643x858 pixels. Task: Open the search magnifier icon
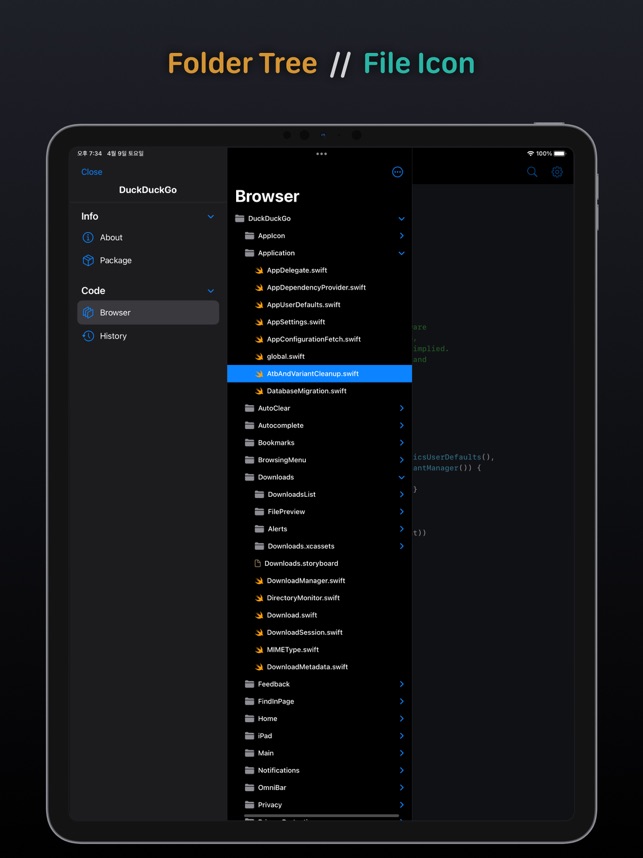[x=532, y=172]
